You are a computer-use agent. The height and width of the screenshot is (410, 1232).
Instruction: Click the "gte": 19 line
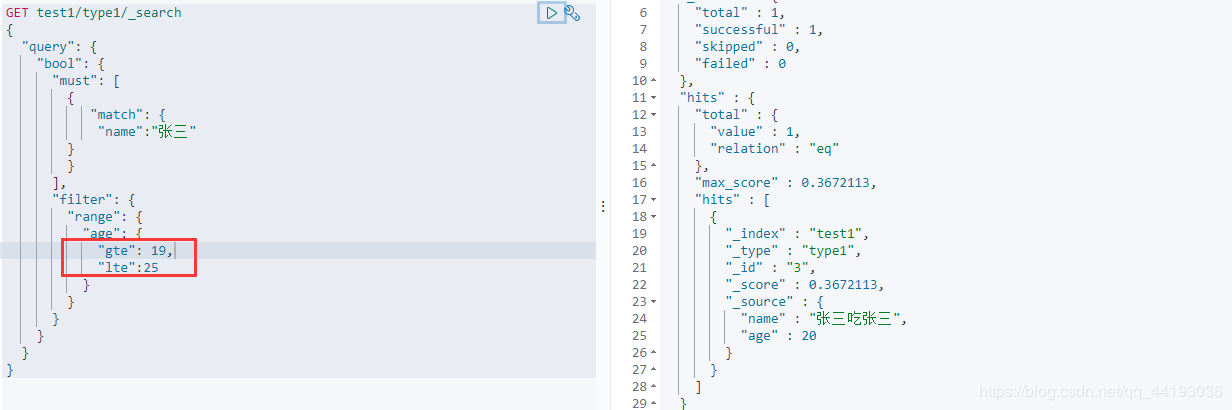coord(135,250)
